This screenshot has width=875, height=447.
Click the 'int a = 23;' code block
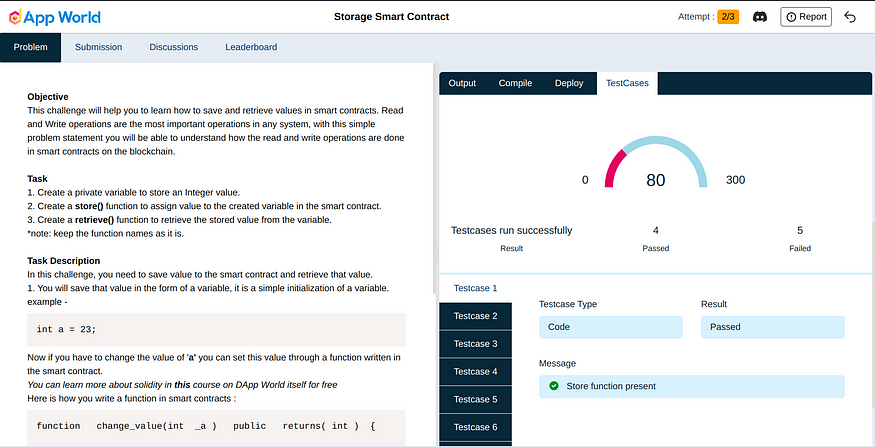coord(217,330)
